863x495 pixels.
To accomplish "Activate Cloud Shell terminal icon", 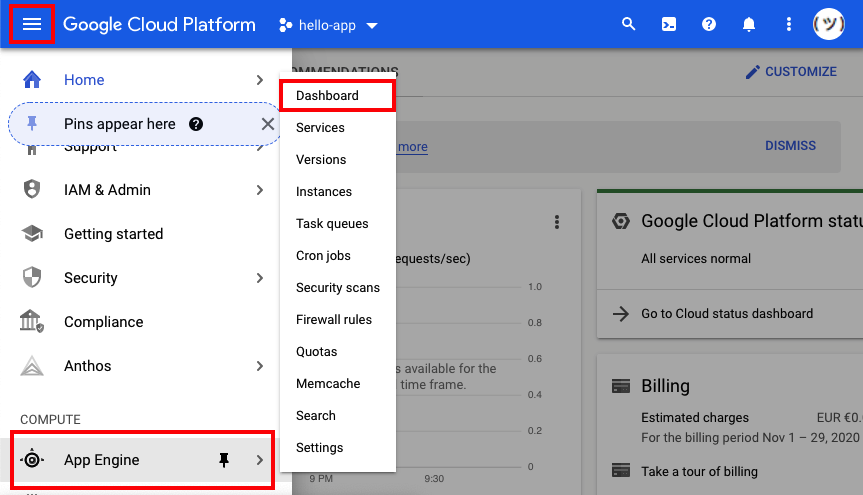I will coord(669,24).
